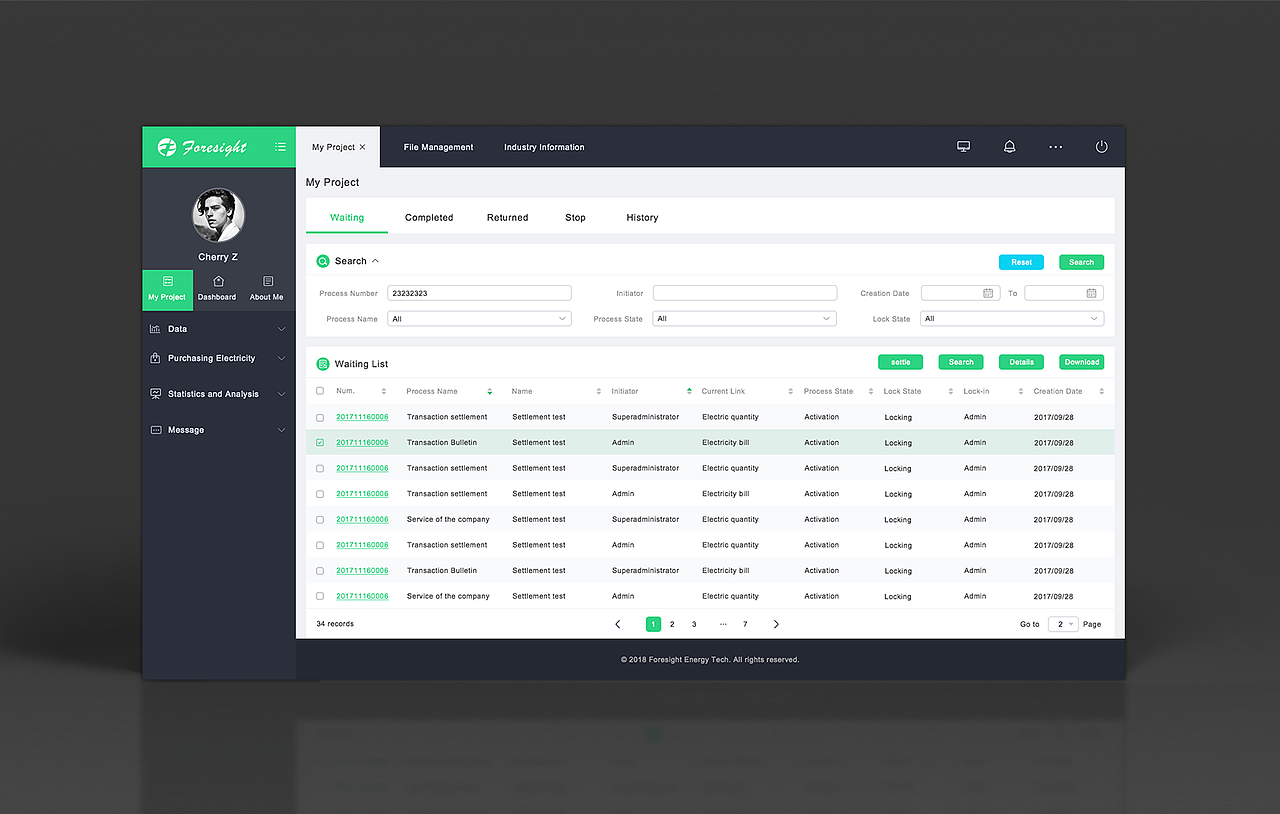The height and width of the screenshot is (814, 1280).
Task: Sort by Process Name column arrows
Action: [489, 391]
